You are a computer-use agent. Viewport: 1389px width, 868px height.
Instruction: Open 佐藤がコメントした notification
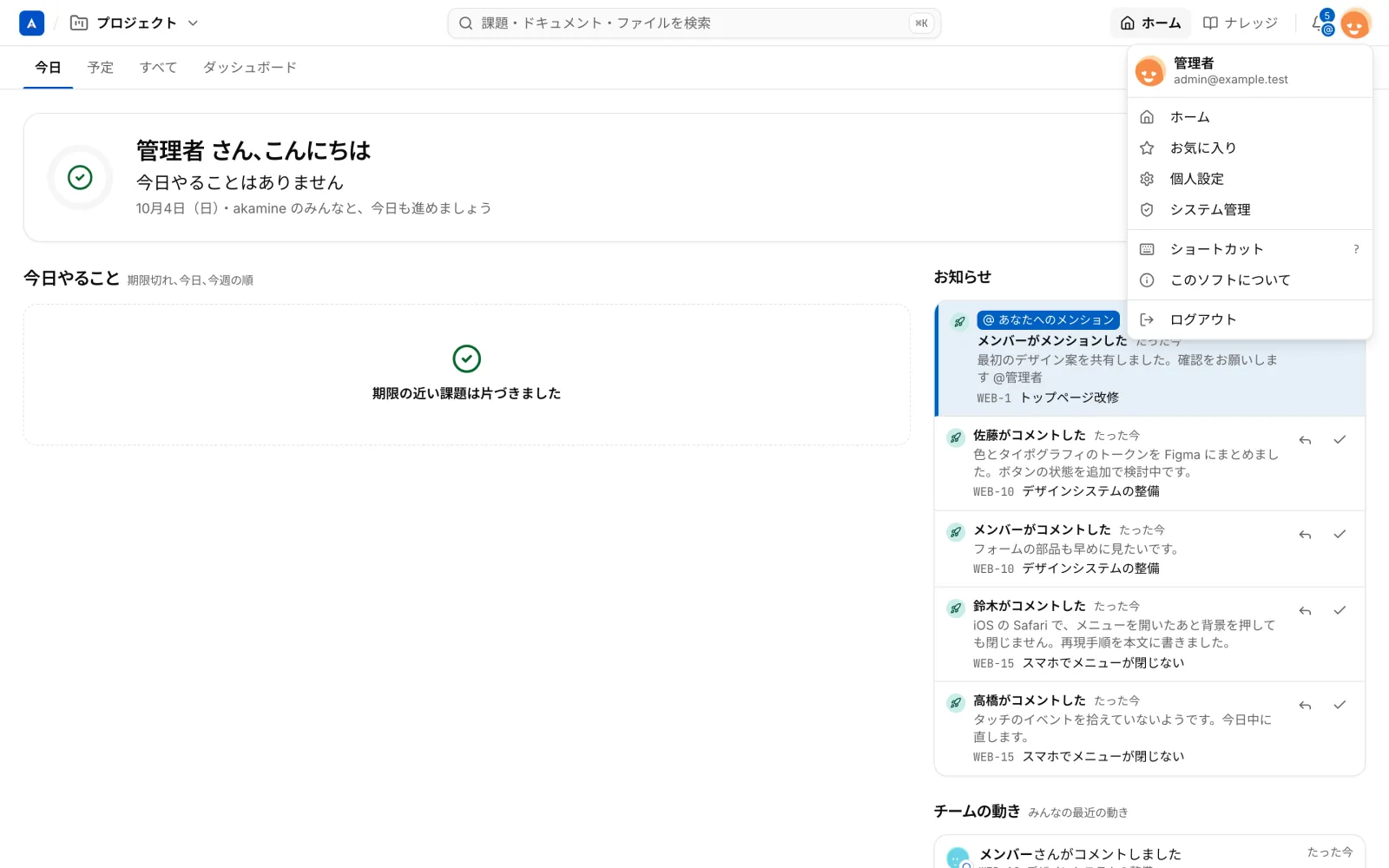[1149, 464]
